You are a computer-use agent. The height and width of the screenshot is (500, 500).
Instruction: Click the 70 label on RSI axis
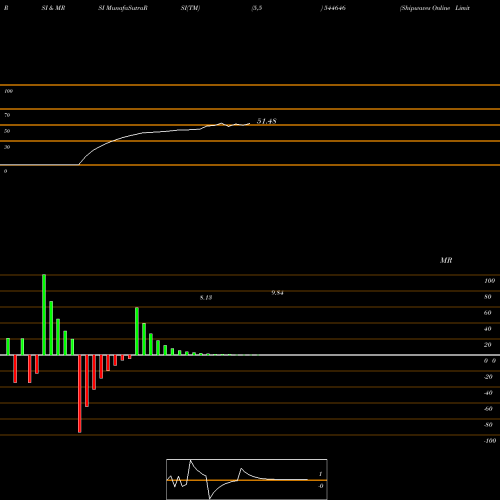(7, 115)
